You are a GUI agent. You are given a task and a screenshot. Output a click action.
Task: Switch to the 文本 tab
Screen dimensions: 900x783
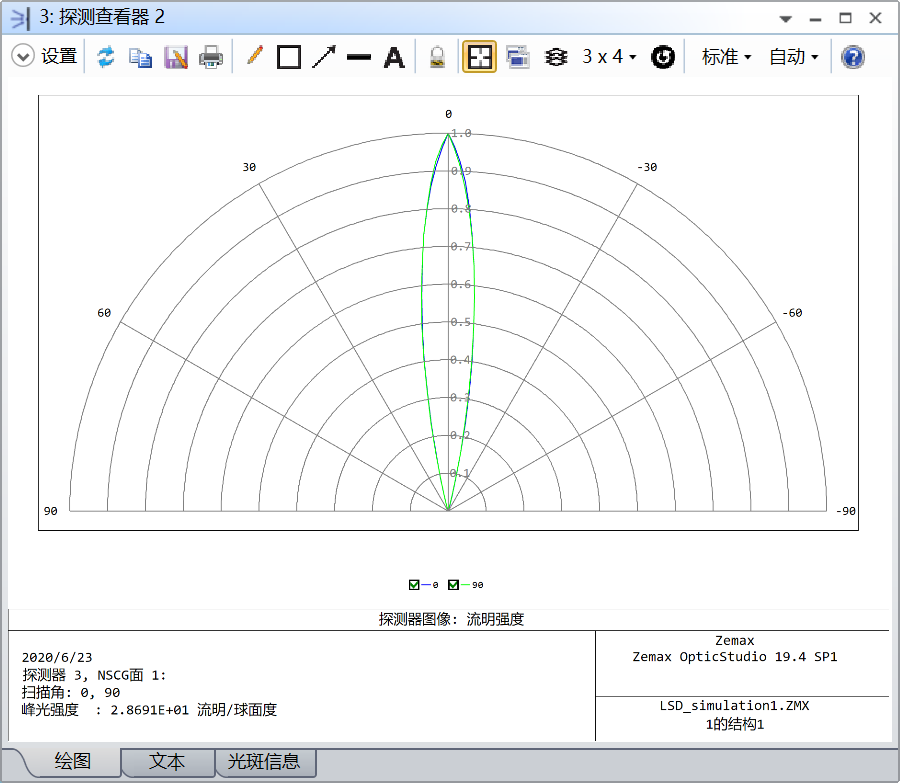tap(167, 762)
